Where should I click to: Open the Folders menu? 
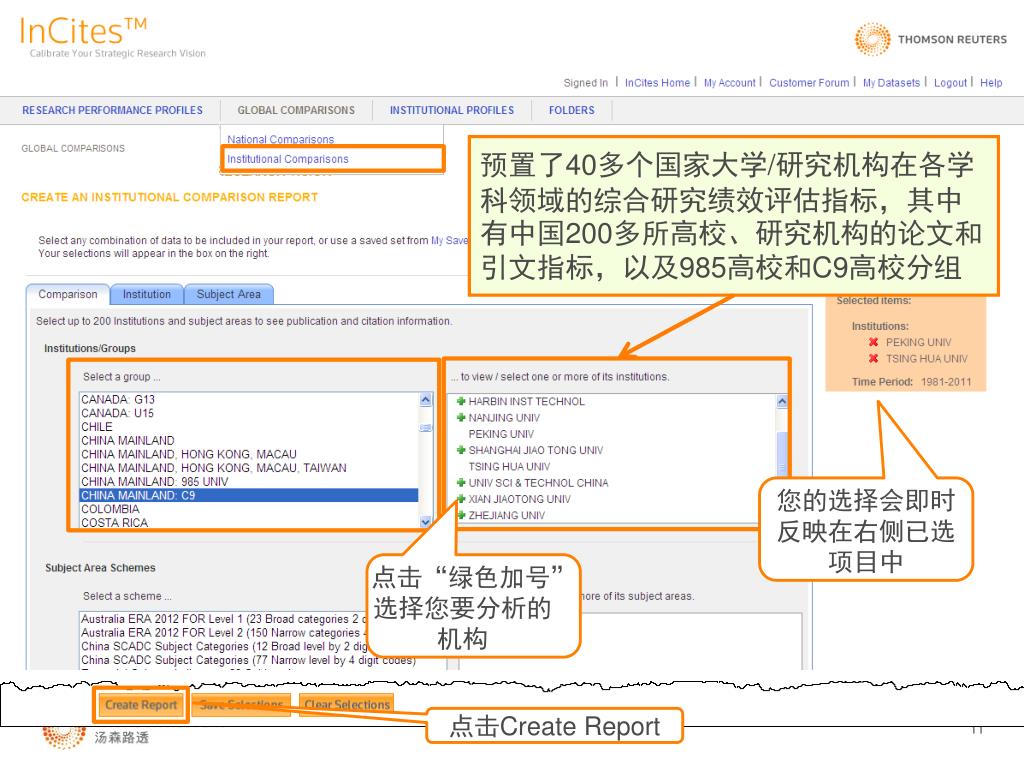point(571,110)
